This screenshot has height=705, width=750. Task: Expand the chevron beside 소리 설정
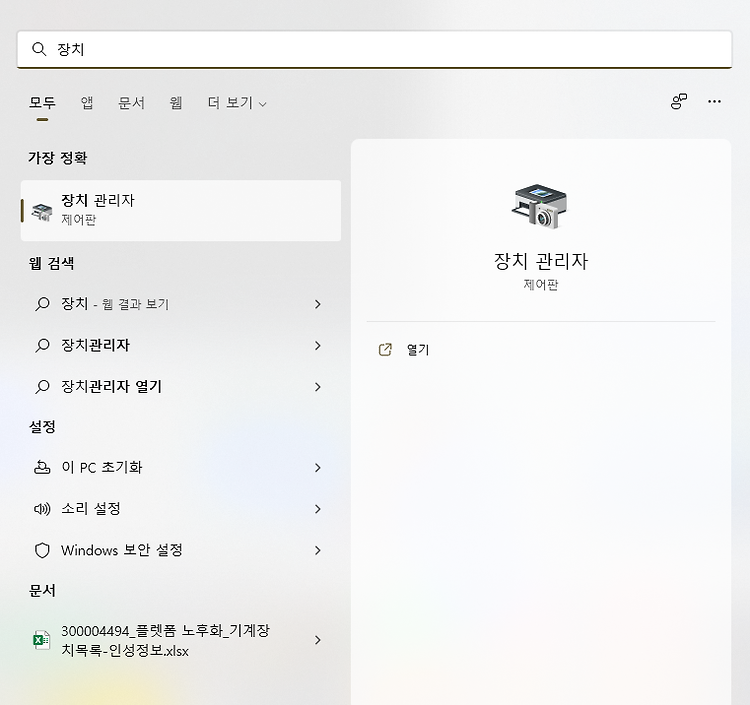(318, 509)
